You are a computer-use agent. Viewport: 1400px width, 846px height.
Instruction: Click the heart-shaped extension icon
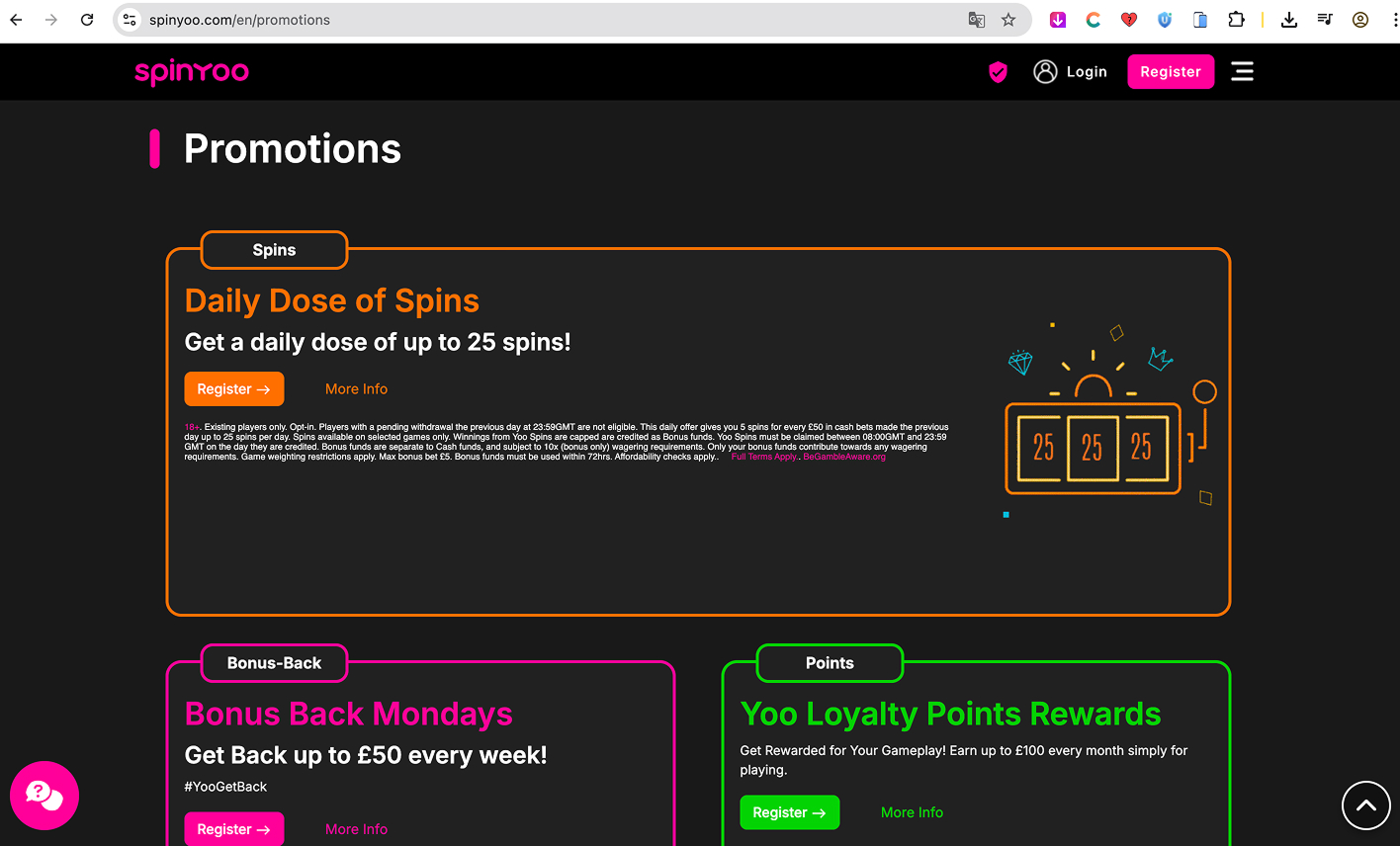pyautogui.click(x=1129, y=19)
